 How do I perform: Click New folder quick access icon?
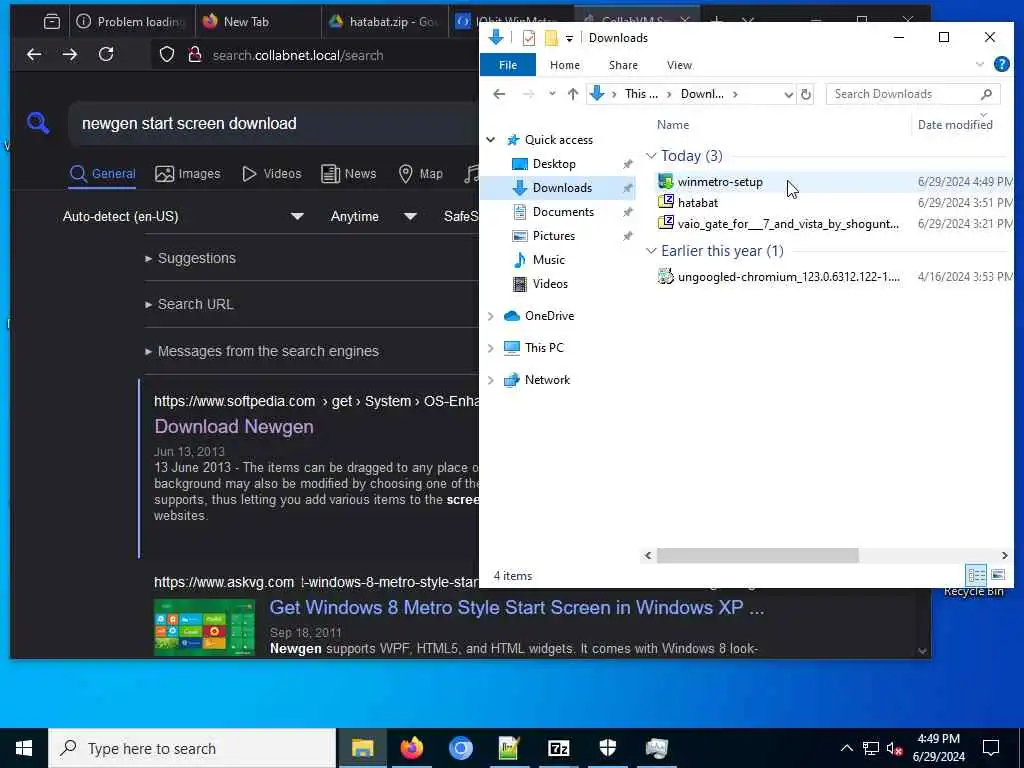click(551, 38)
